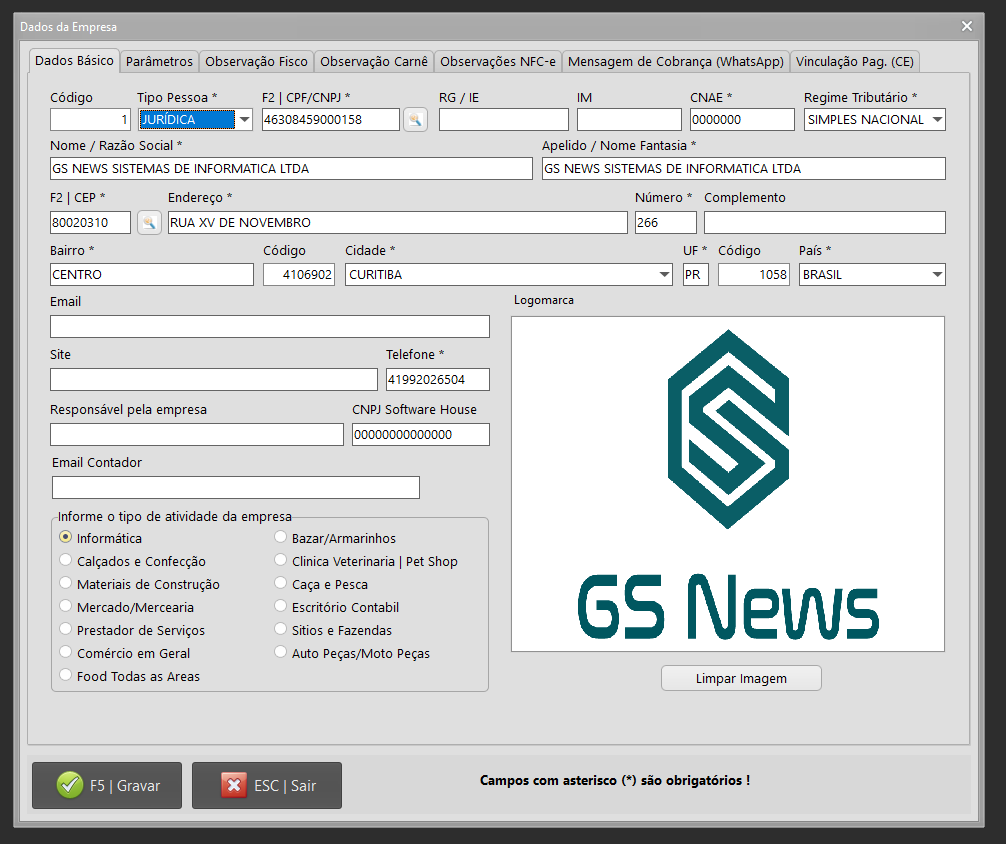Focus city Código field 4106902
The image size is (1006, 844).
299,275
